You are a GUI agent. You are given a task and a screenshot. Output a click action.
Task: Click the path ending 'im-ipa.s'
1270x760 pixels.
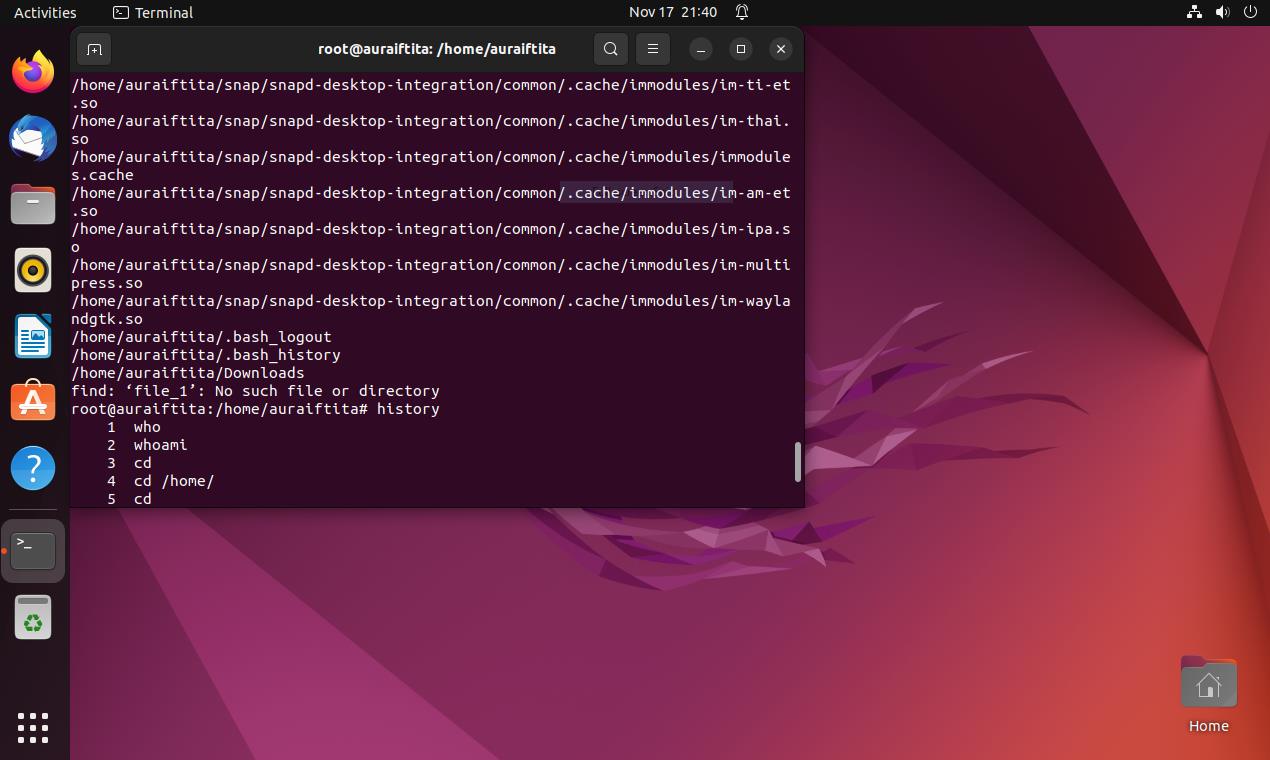[x=431, y=229]
